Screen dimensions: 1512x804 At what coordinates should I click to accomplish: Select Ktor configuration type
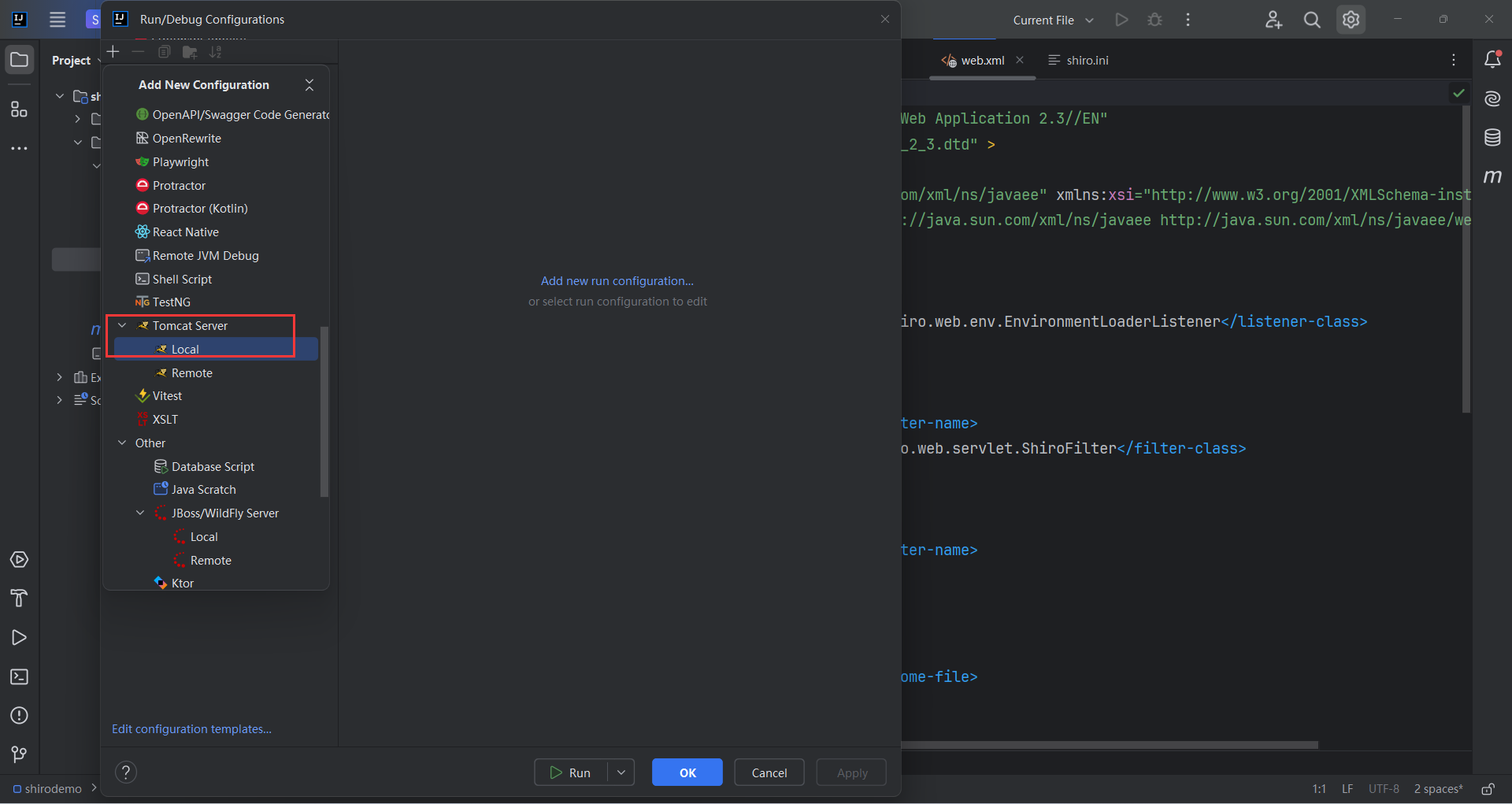(173, 584)
